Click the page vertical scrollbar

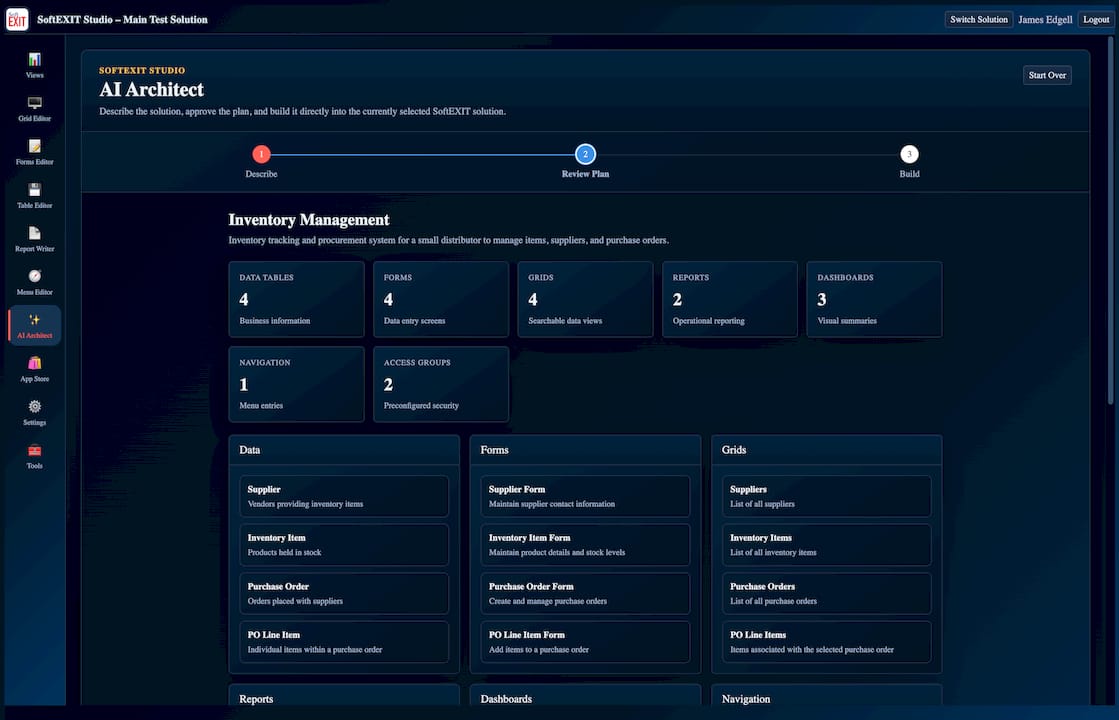coord(1110,221)
